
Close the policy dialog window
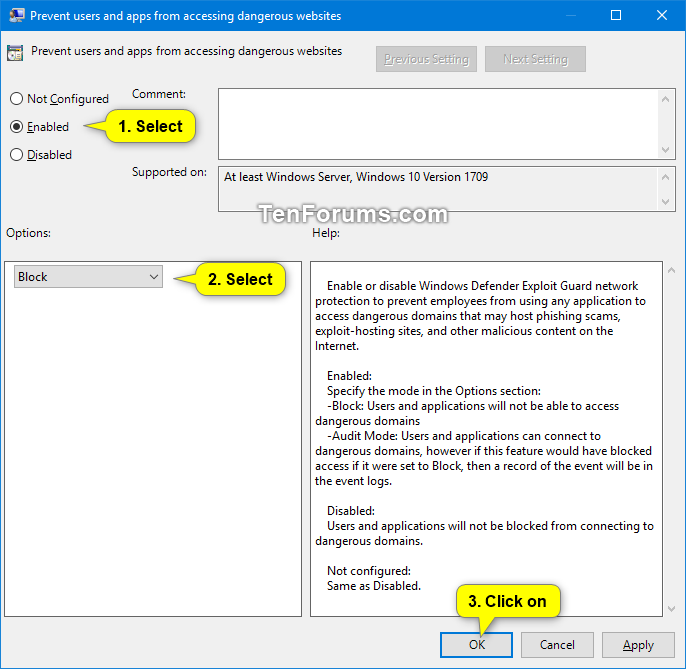662,15
